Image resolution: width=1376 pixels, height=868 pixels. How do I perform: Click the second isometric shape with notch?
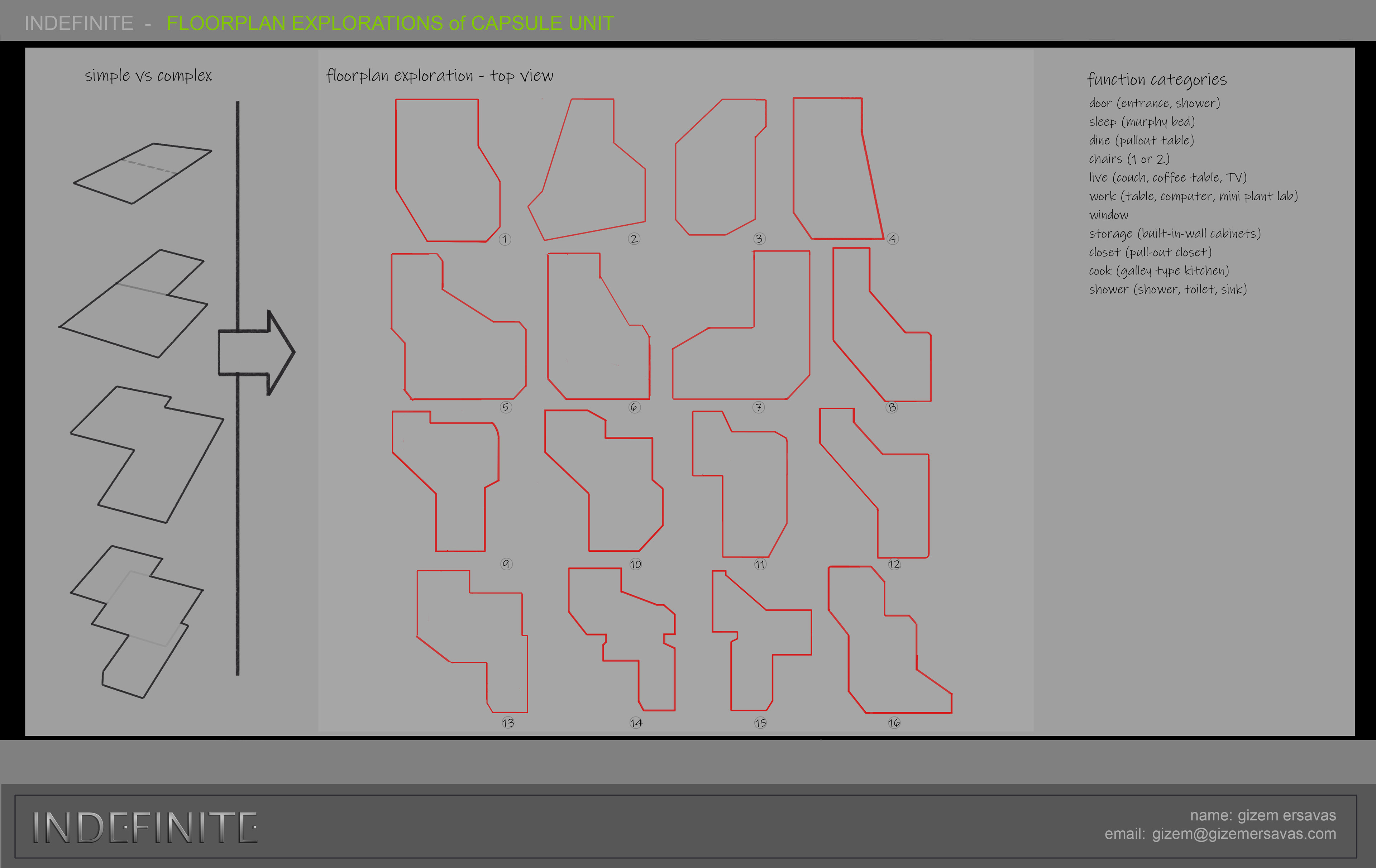coord(133,303)
